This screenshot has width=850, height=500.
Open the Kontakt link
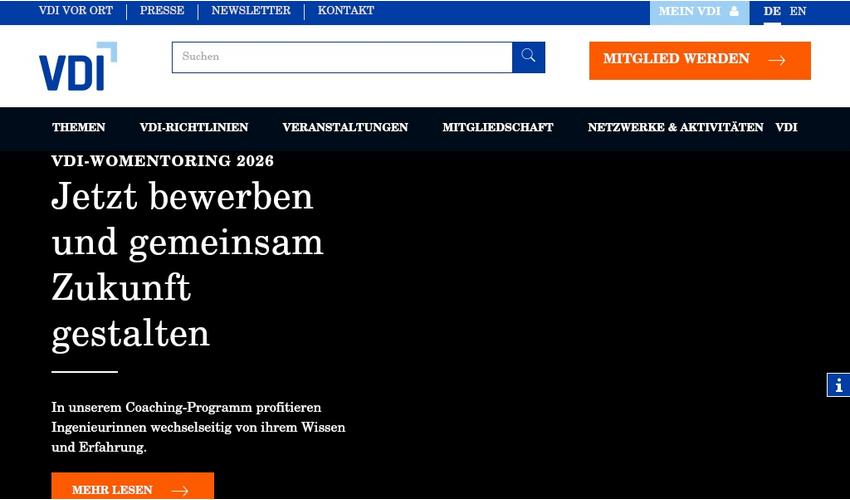coord(346,11)
